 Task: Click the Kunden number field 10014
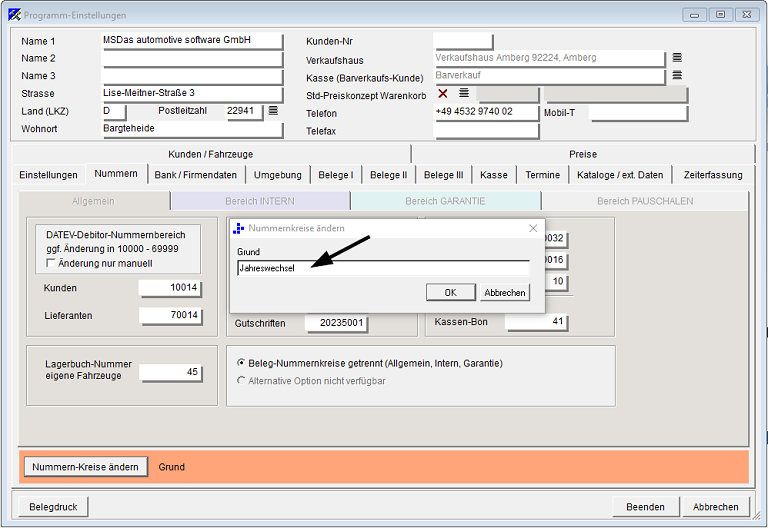click(x=170, y=288)
